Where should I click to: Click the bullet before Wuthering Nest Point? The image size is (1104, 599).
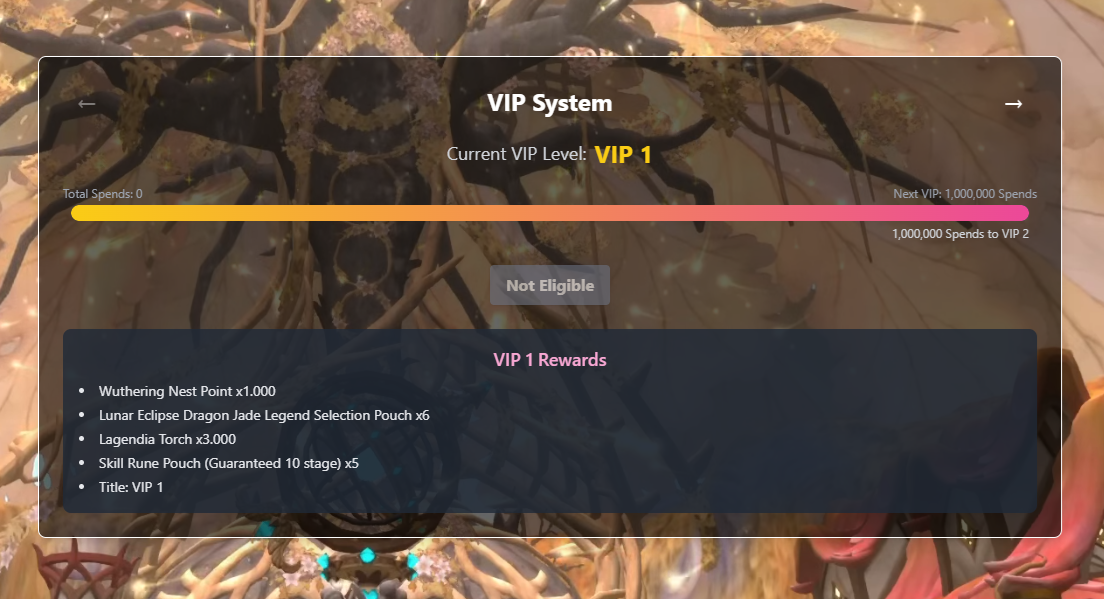pos(82,391)
